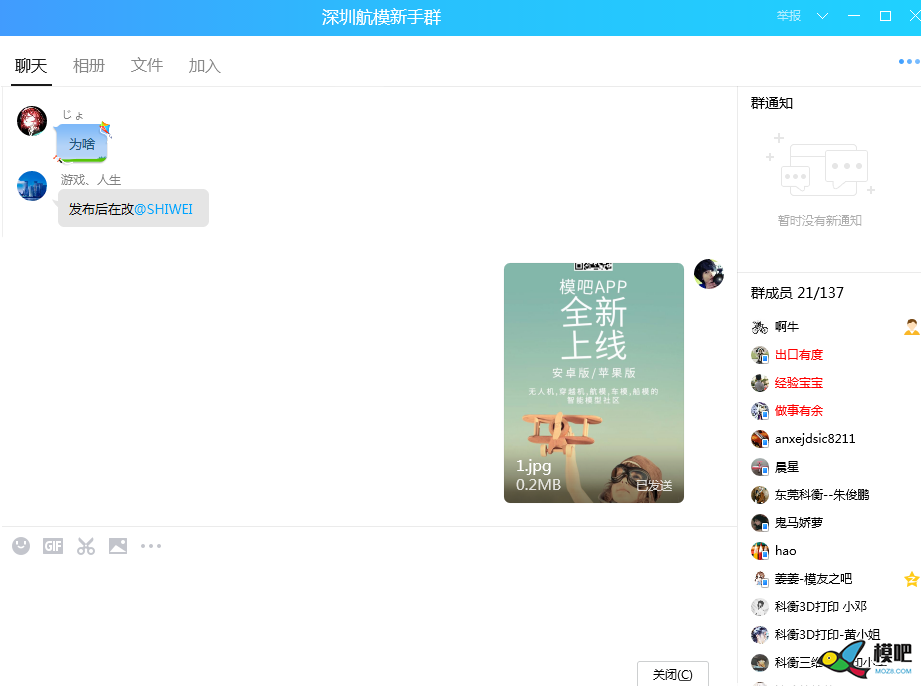This screenshot has width=921, height=686.
Task: Show more input tools with the toolbar ellipsis
Action: click(x=151, y=546)
